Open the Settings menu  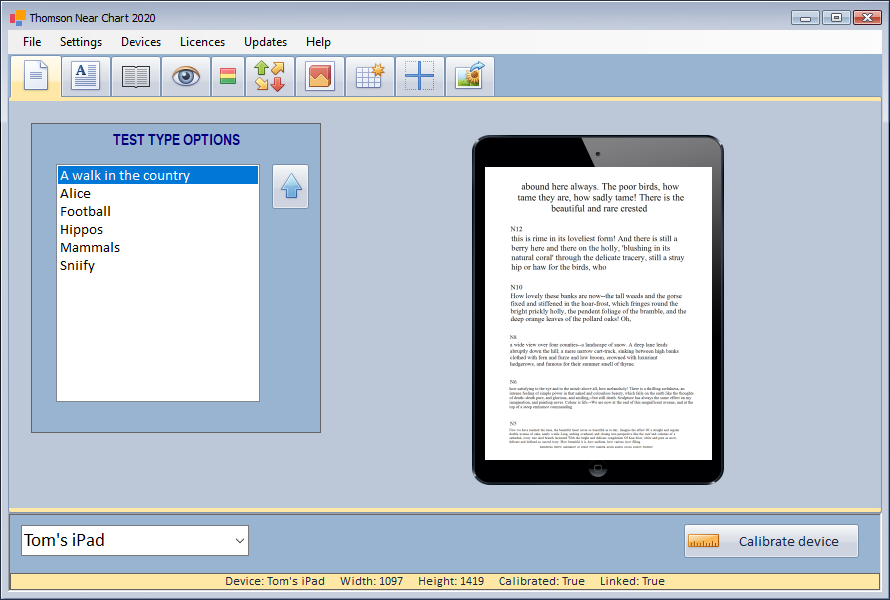tap(81, 42)
